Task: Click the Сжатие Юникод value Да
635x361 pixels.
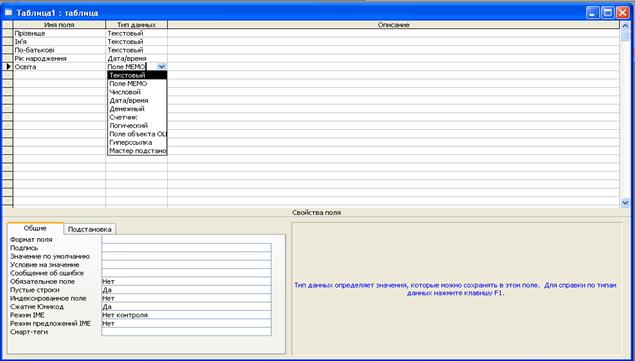Action: (x=186, y=306)
